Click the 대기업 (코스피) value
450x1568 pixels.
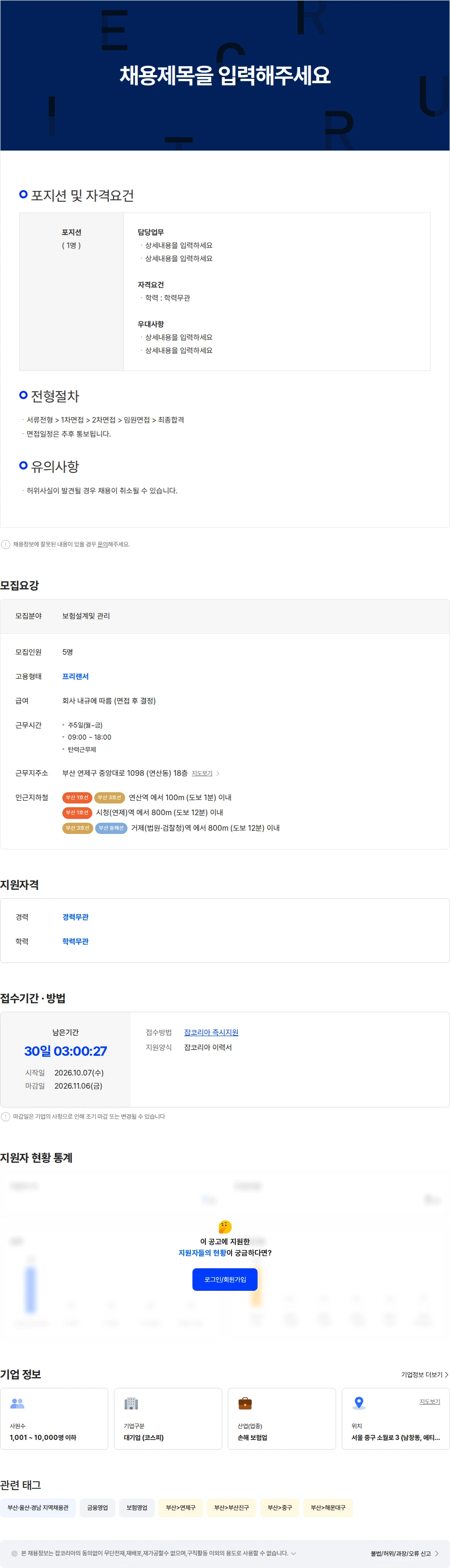[x=143, y=1437]
